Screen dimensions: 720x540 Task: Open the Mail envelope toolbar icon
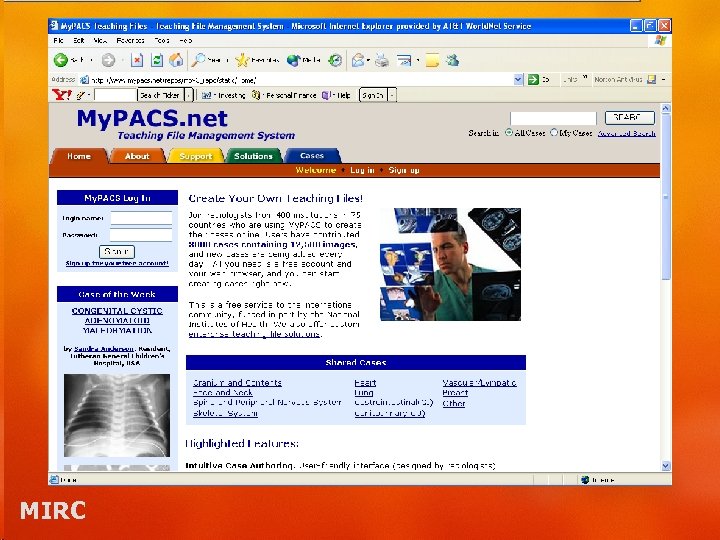(x=358, y=60)
